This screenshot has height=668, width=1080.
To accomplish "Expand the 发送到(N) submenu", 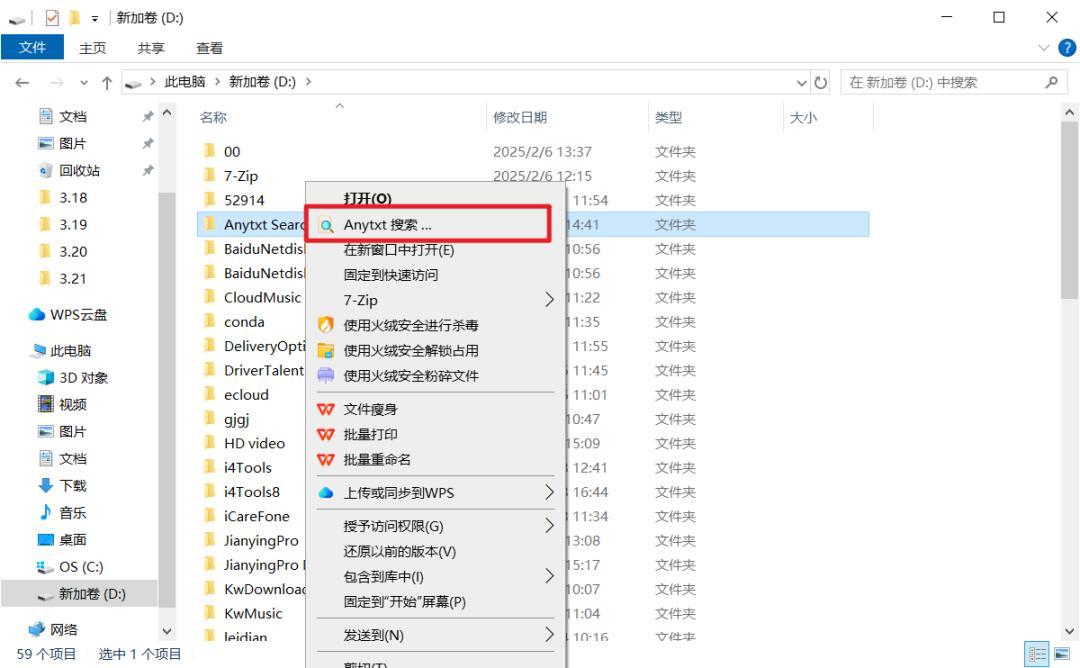I will pos(549,635).
